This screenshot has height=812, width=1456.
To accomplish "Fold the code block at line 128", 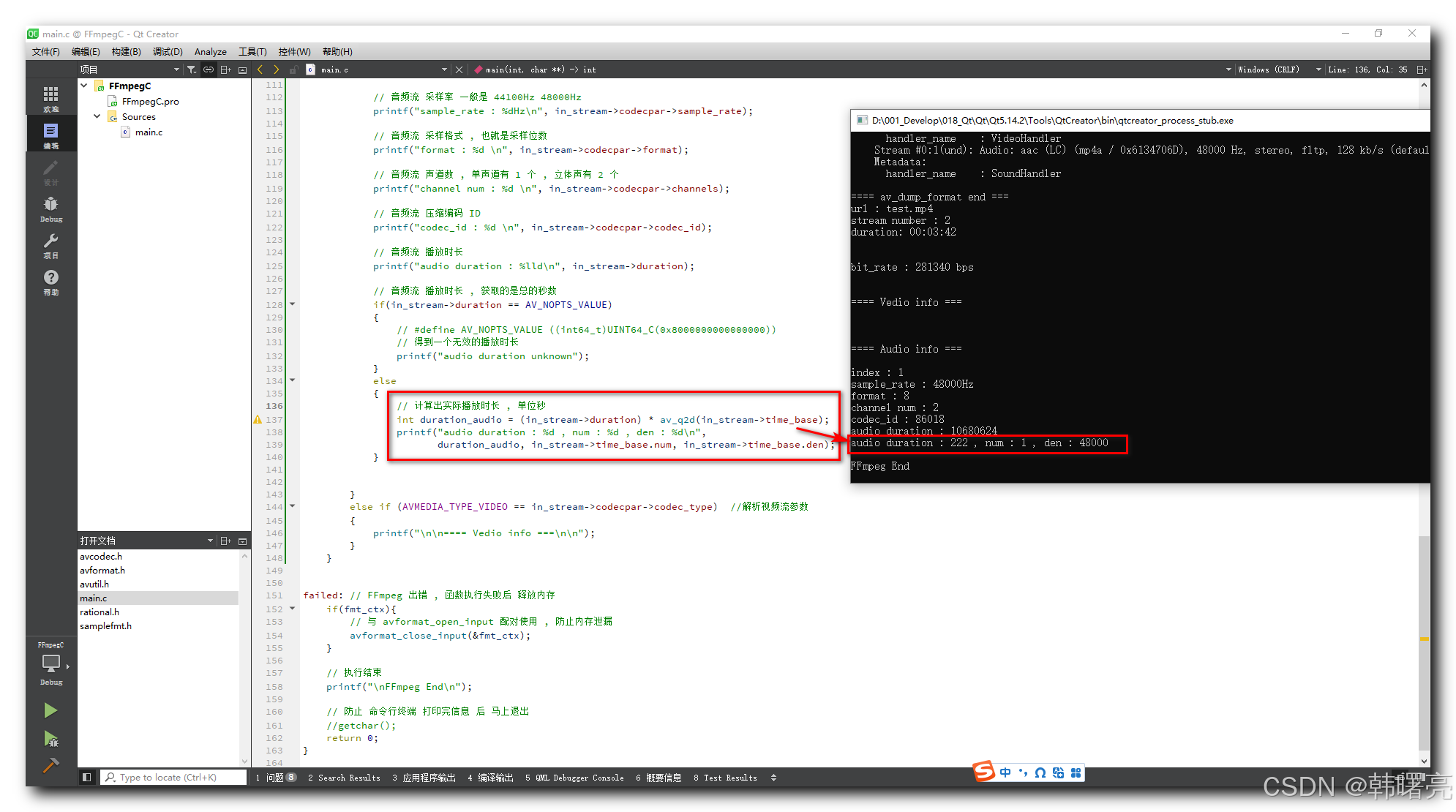I will pos(292,304).
